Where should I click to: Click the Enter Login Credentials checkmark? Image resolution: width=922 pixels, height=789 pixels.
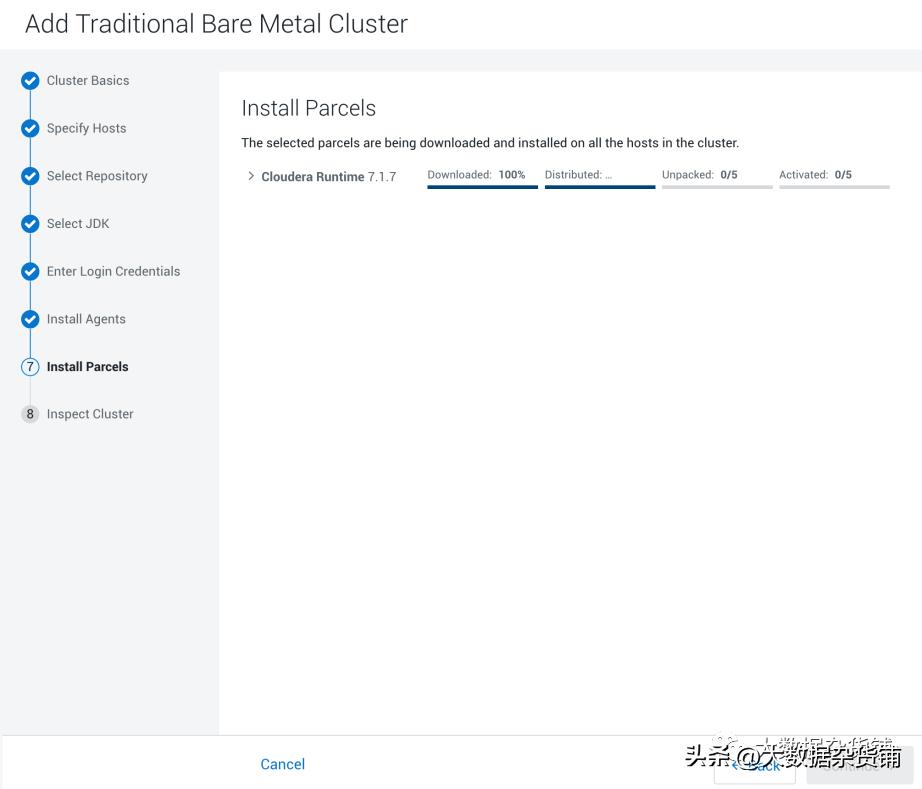(30, 272)
